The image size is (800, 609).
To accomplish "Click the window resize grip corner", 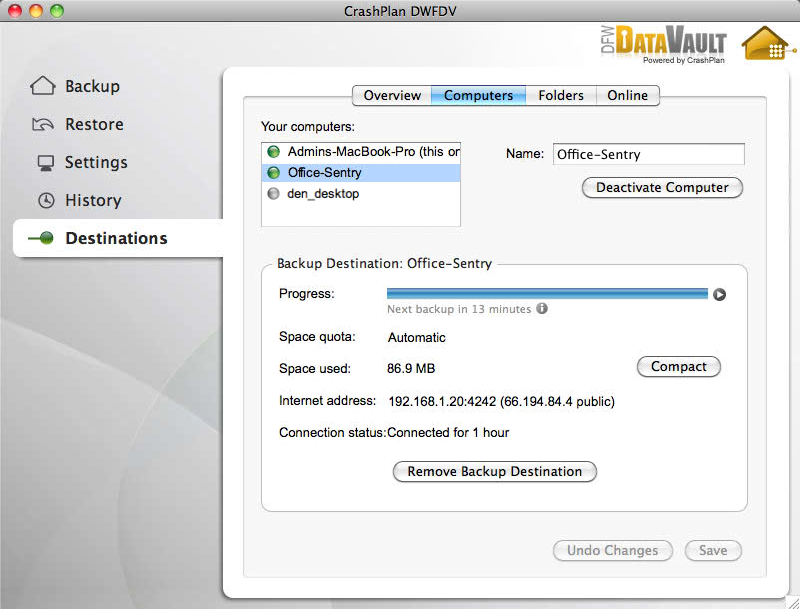I will [x=792, y=602].
